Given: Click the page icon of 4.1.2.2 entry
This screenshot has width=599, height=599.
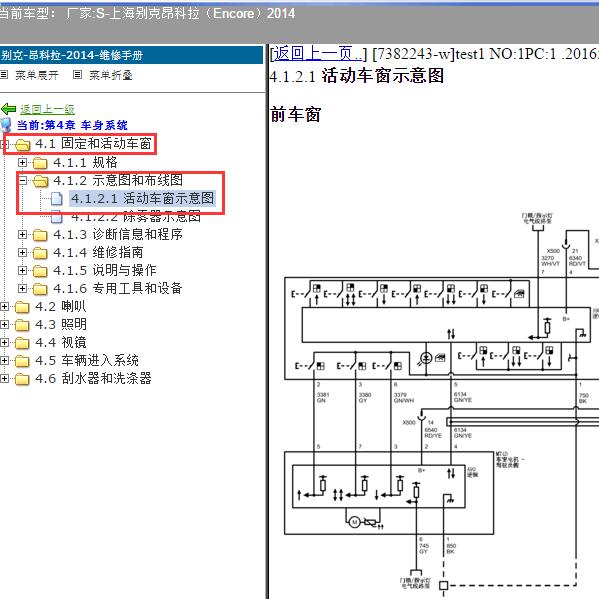Looking at the screenshot, I should [57, 217].
